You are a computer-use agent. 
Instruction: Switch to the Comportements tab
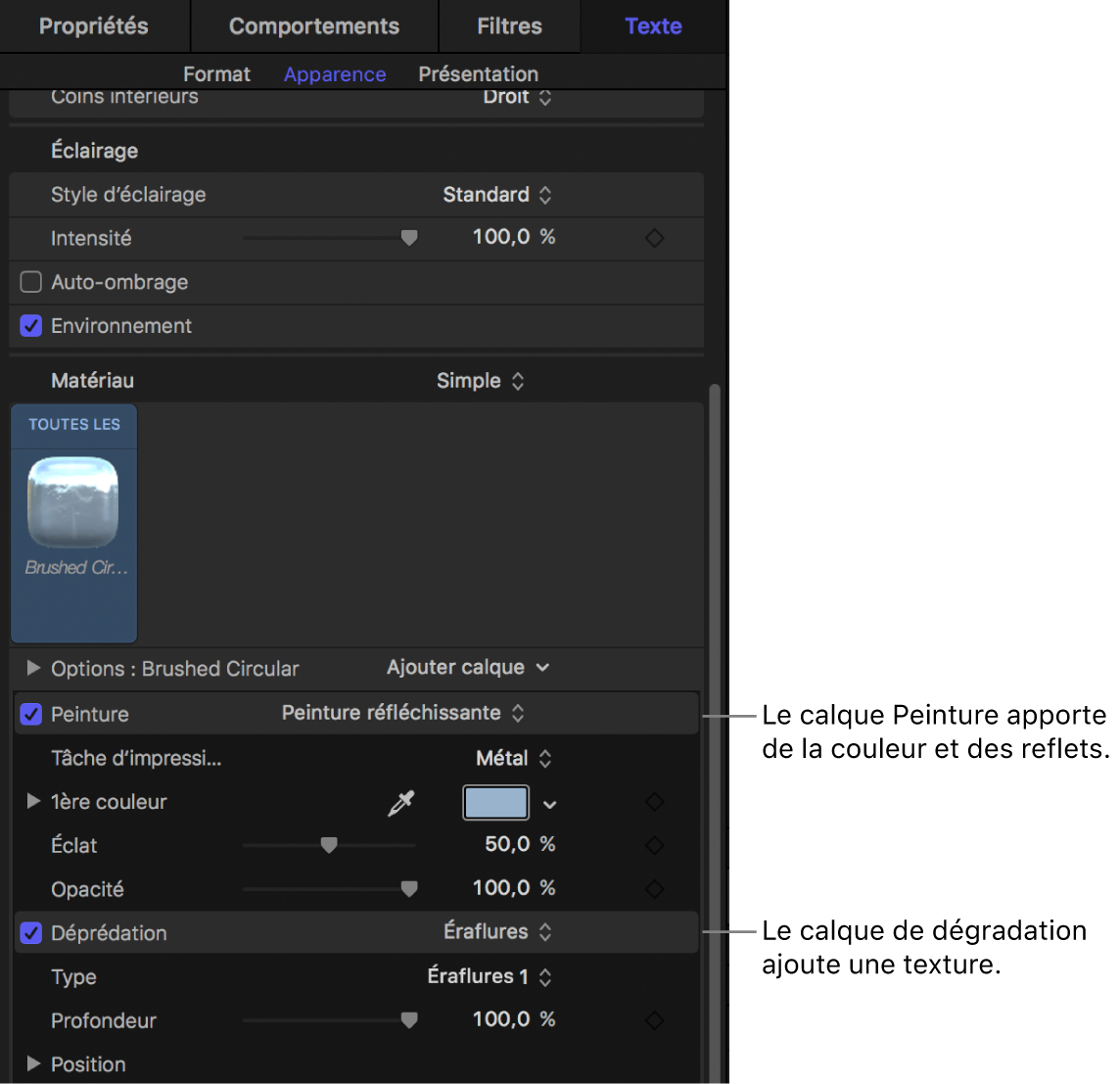coord(314,26)
